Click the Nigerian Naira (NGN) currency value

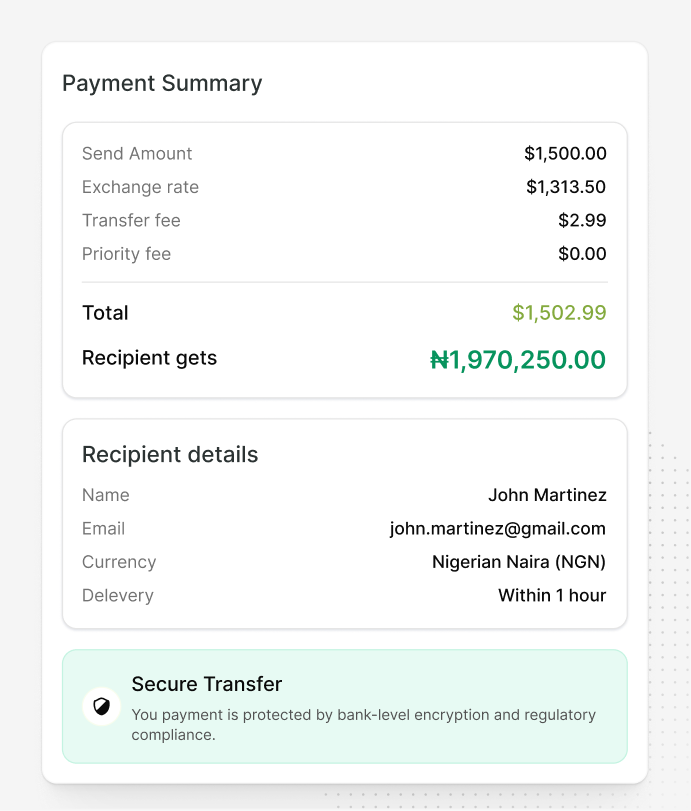coord(519,562)
